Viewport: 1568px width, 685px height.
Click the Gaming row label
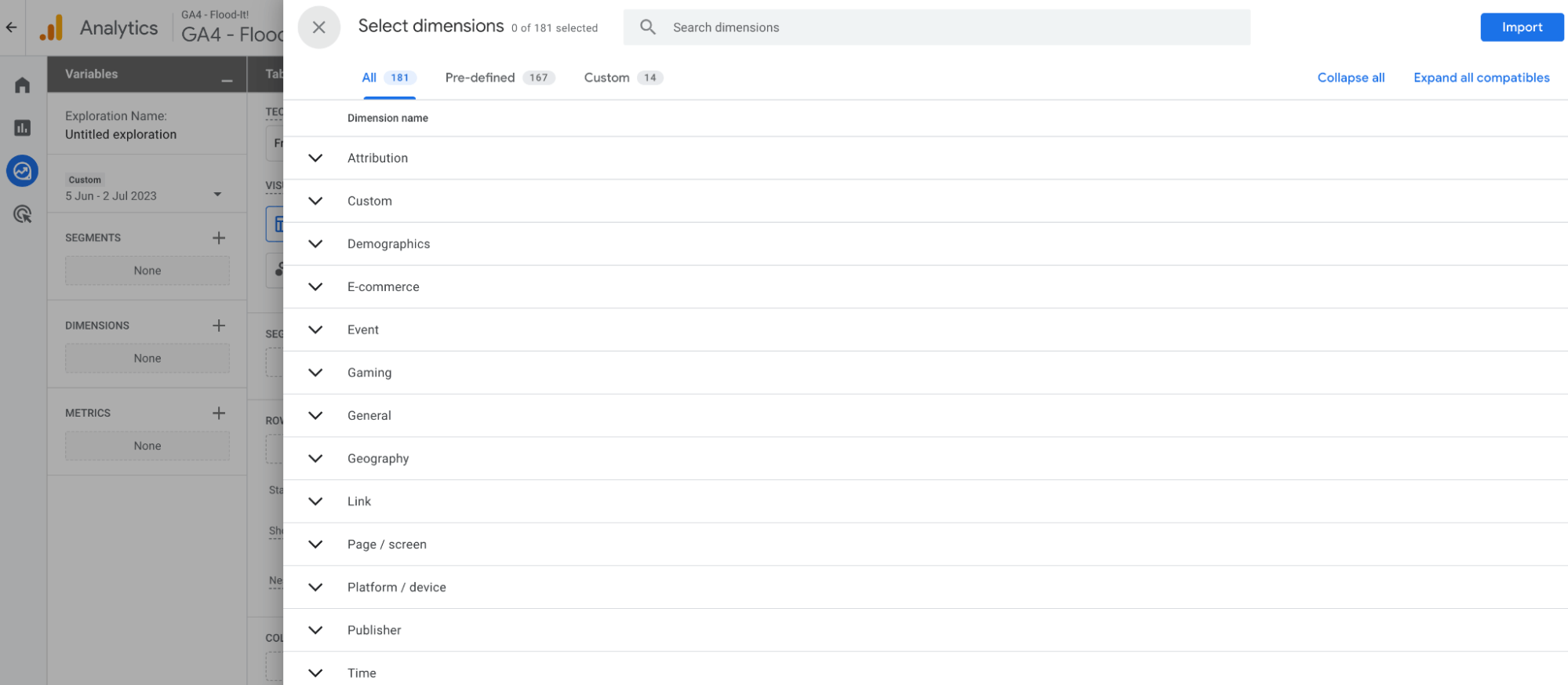click(369, 373)
